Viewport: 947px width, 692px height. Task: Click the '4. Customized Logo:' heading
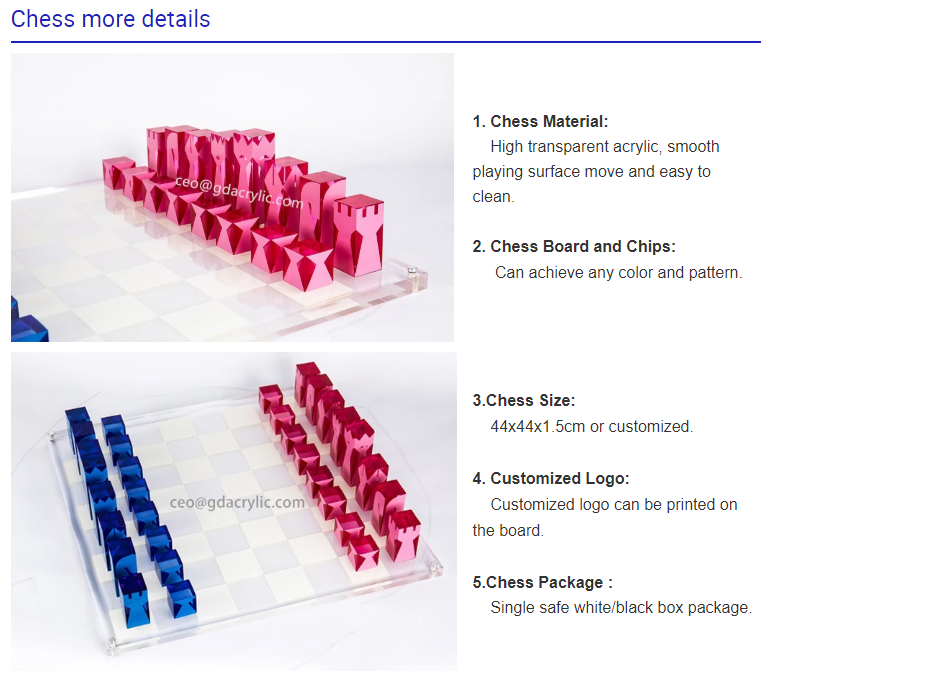pos(551,478)
